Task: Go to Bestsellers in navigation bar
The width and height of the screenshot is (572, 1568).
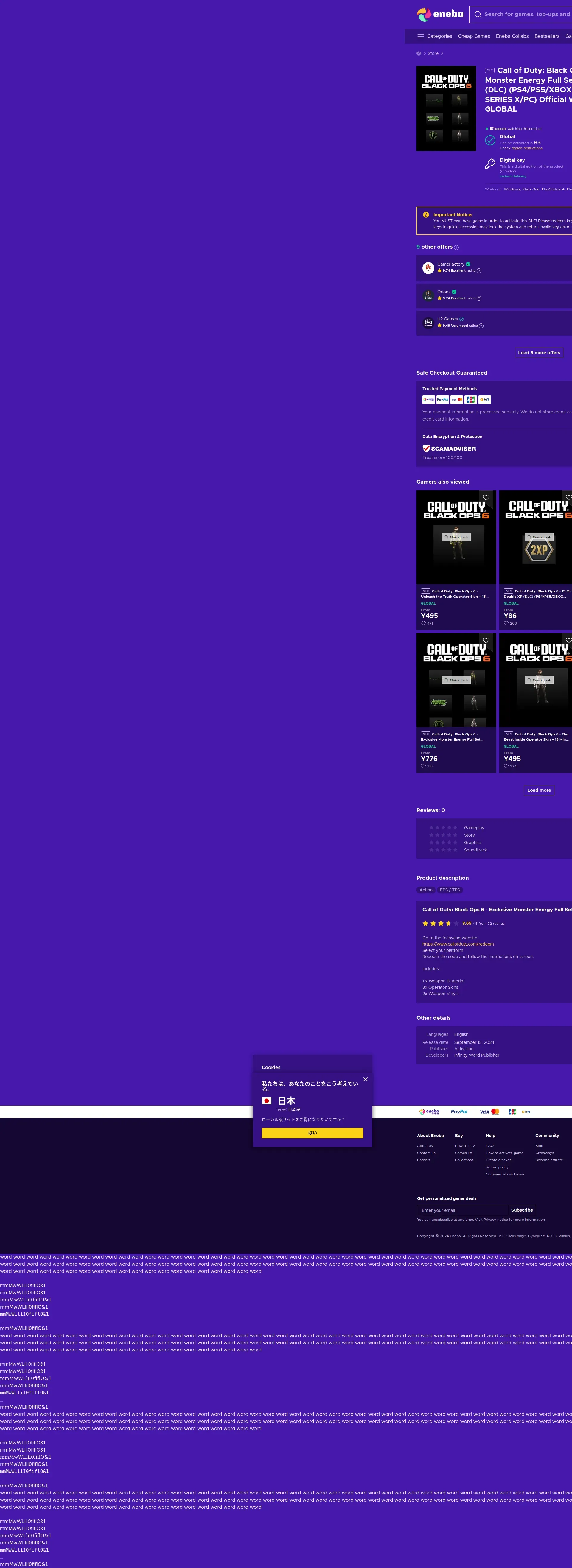Action: tap(546, 37)
